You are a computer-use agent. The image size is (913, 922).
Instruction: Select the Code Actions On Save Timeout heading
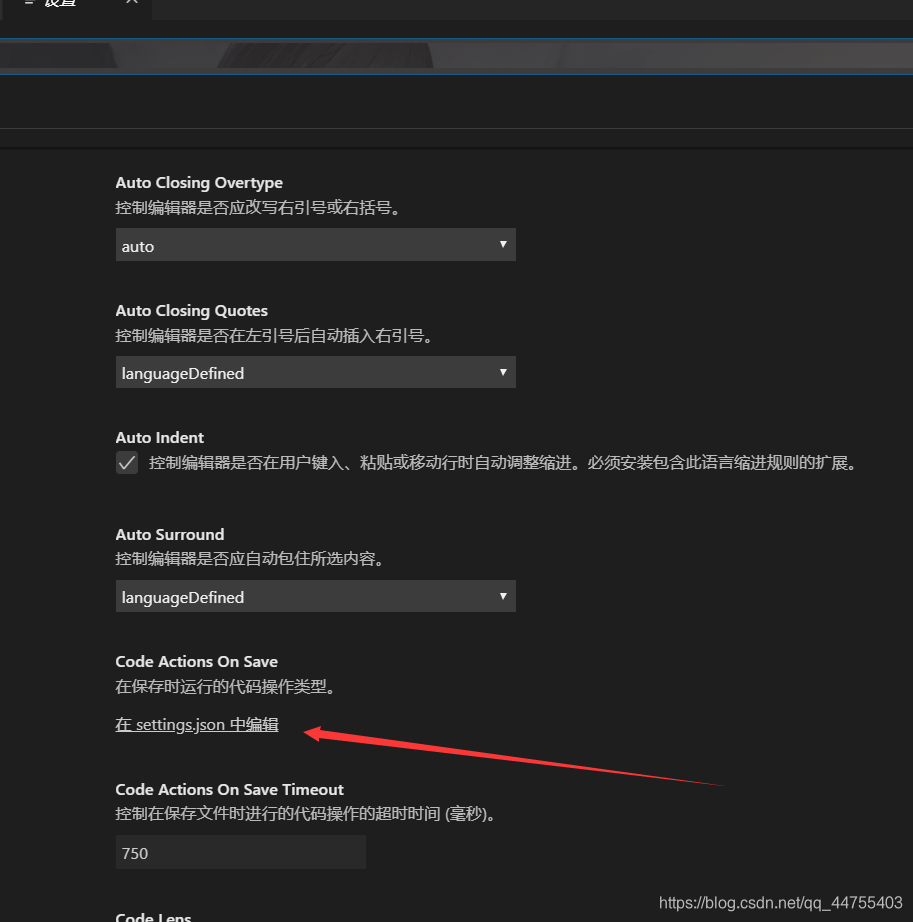click(x=229, y=789)
